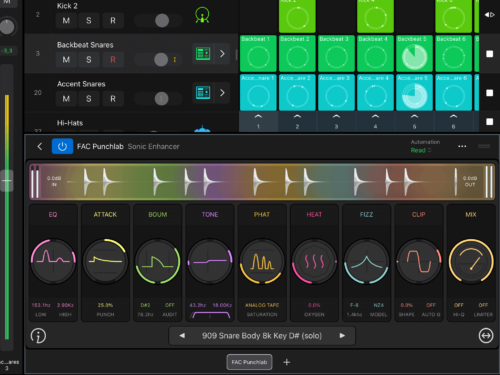Open the Kick 2 drum instrument icon

[202, 15]
